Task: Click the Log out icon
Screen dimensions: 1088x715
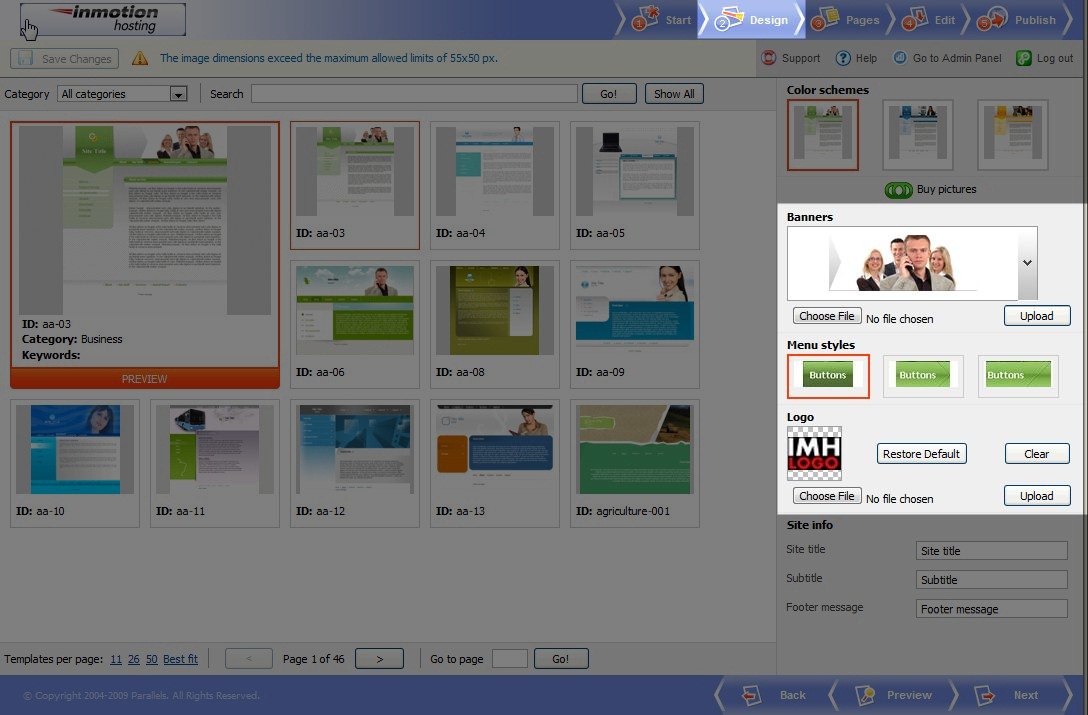Action: pyautogui.click(x=1023, y=58)
